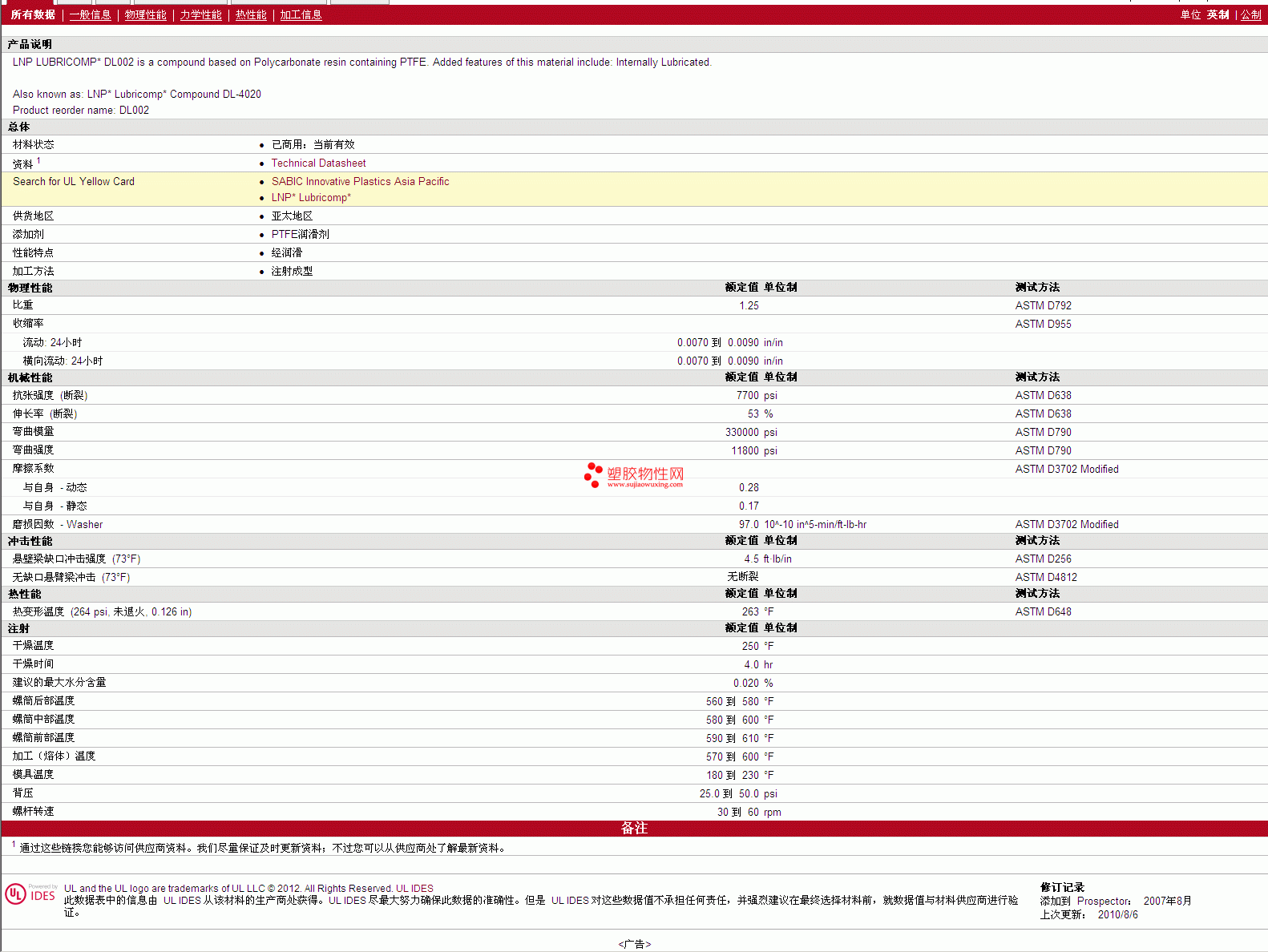
Task: Click the 加工（熔体）温度 label
Action: pos(54,756)
